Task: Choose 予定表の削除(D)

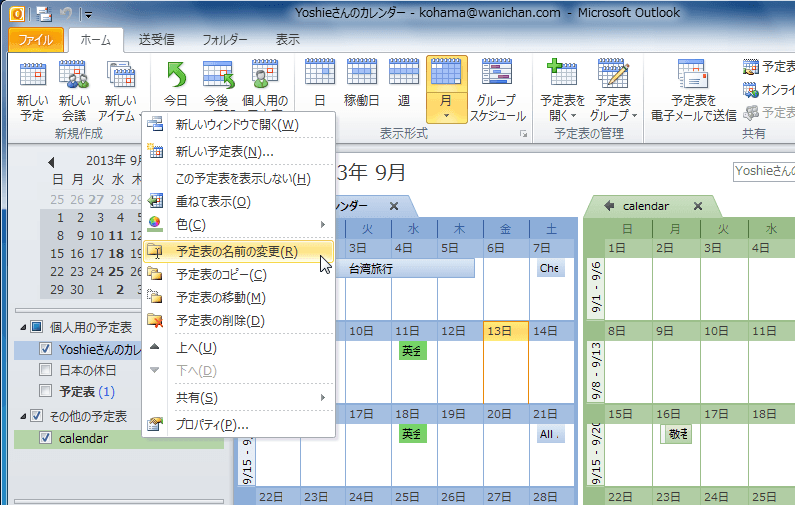Action: point(239,320)
